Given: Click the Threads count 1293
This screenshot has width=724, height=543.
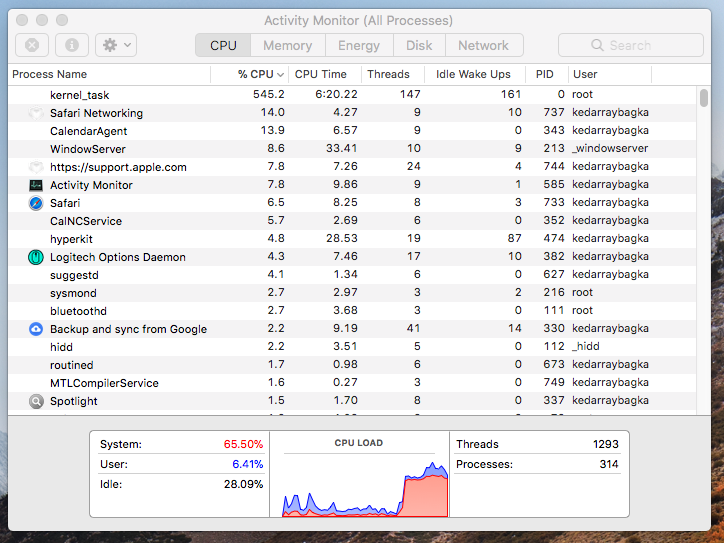Looking at the screenshot, I should 605,444.
